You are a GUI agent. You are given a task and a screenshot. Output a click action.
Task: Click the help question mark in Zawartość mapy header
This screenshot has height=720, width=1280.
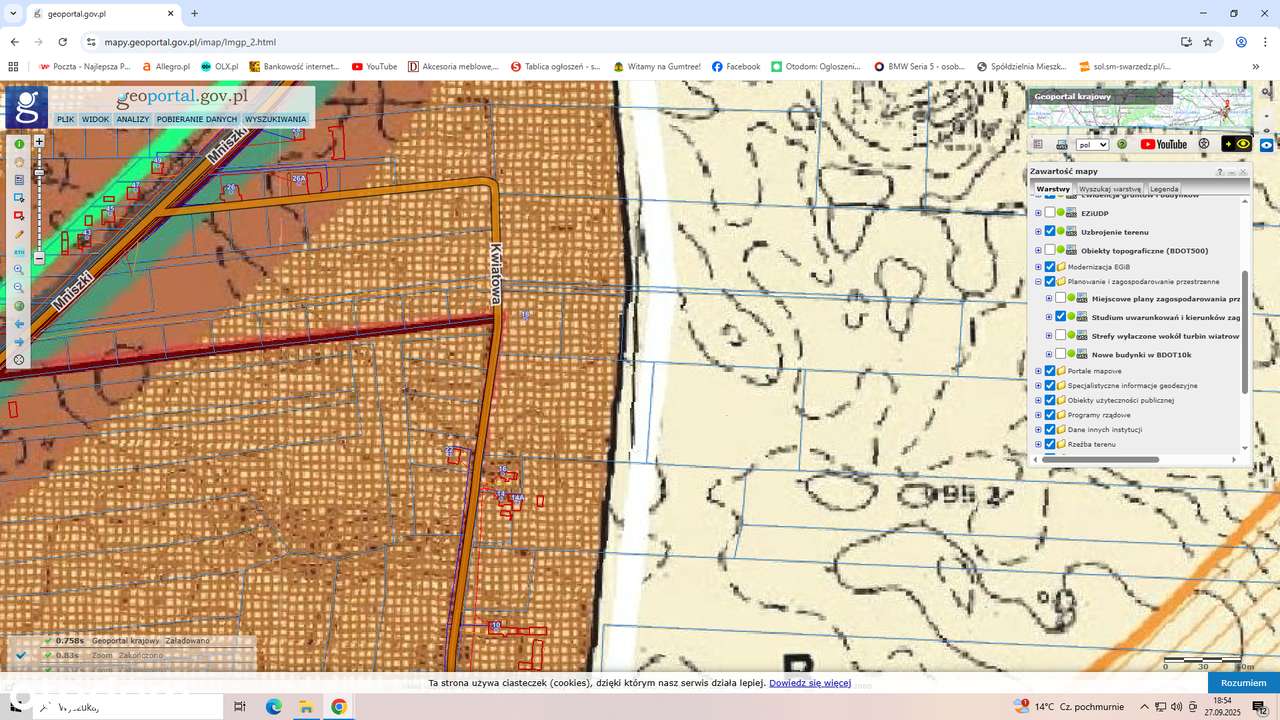coord(1220,172)
